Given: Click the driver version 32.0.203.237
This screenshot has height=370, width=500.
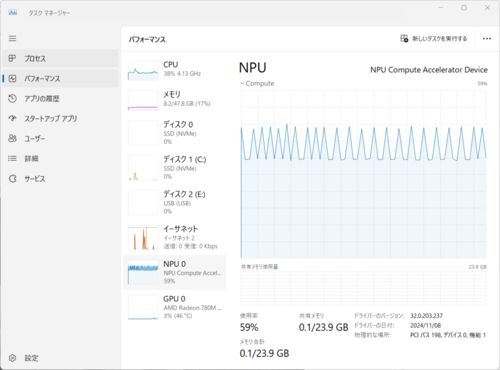Looking at the screenshot, I should pos(426,316).
